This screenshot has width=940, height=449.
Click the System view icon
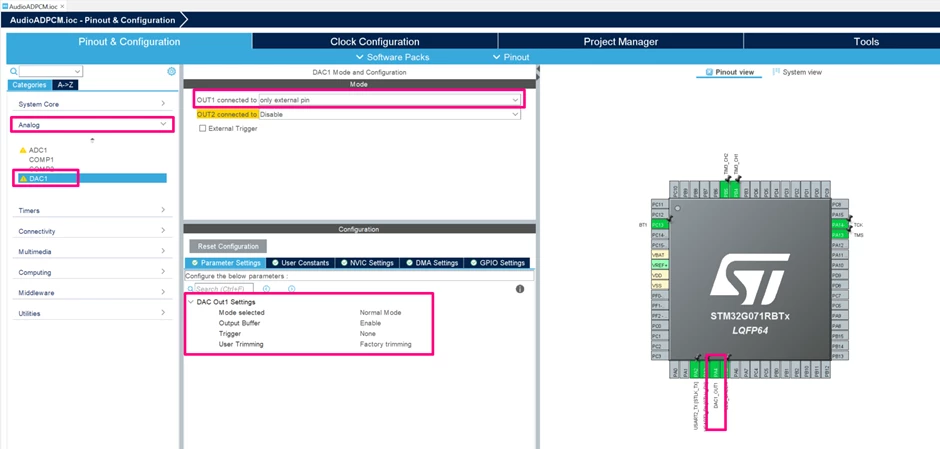[776, 72]
